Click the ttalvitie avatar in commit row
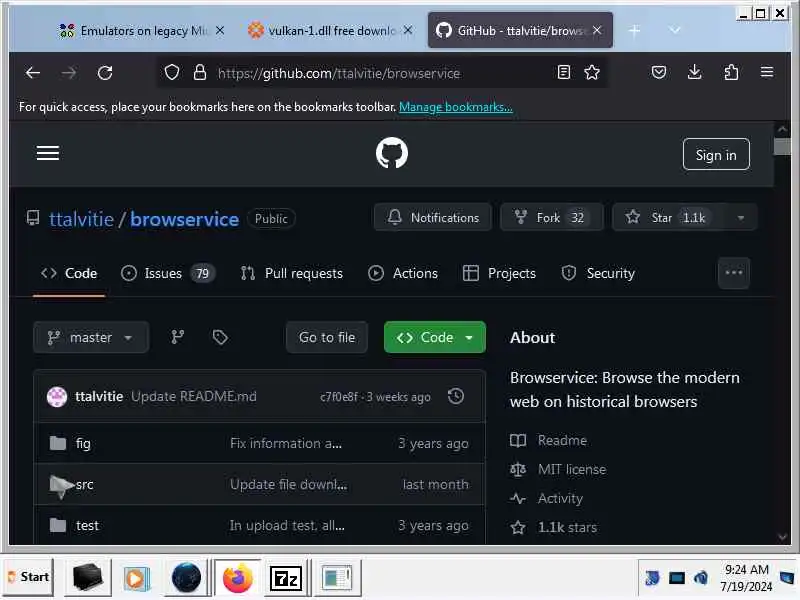The height and width of the screenshot is (600, 800). click(57, 396)
